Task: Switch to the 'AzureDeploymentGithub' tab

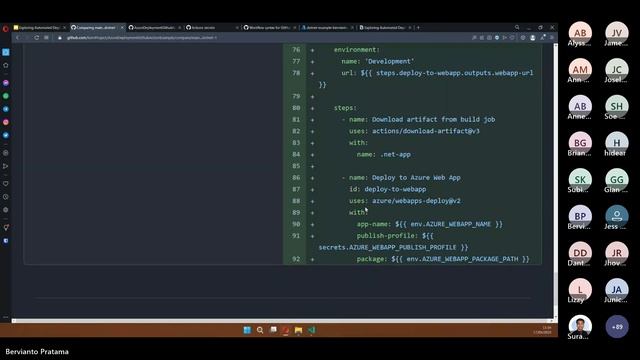Action: click(154, 28)
